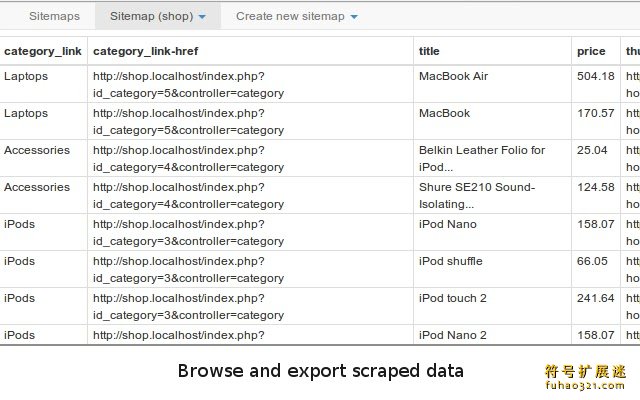Image resolution: width=640 pixels, height=400 pixels.
Task: Open the Sitemap (shop) dropdown menu
Action: (x=158, y=16)
